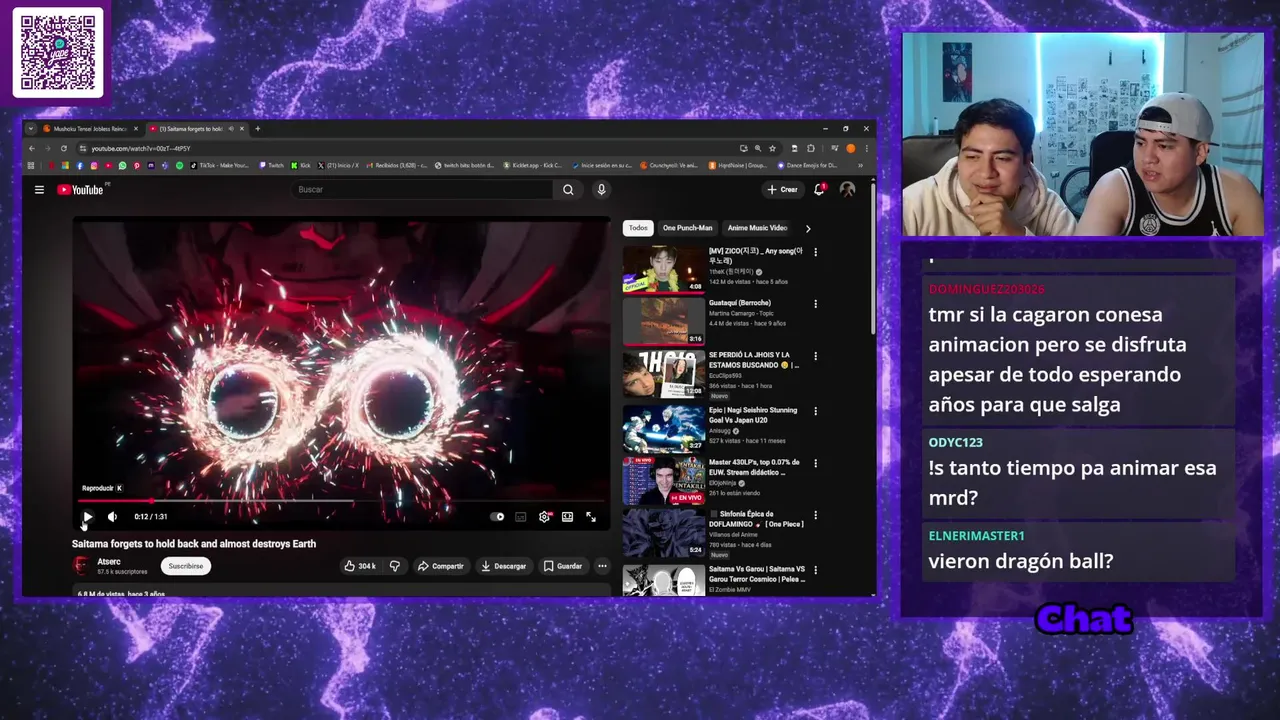
Task: Select the One Punch-Man filter chip
Action: coord(687,228)
